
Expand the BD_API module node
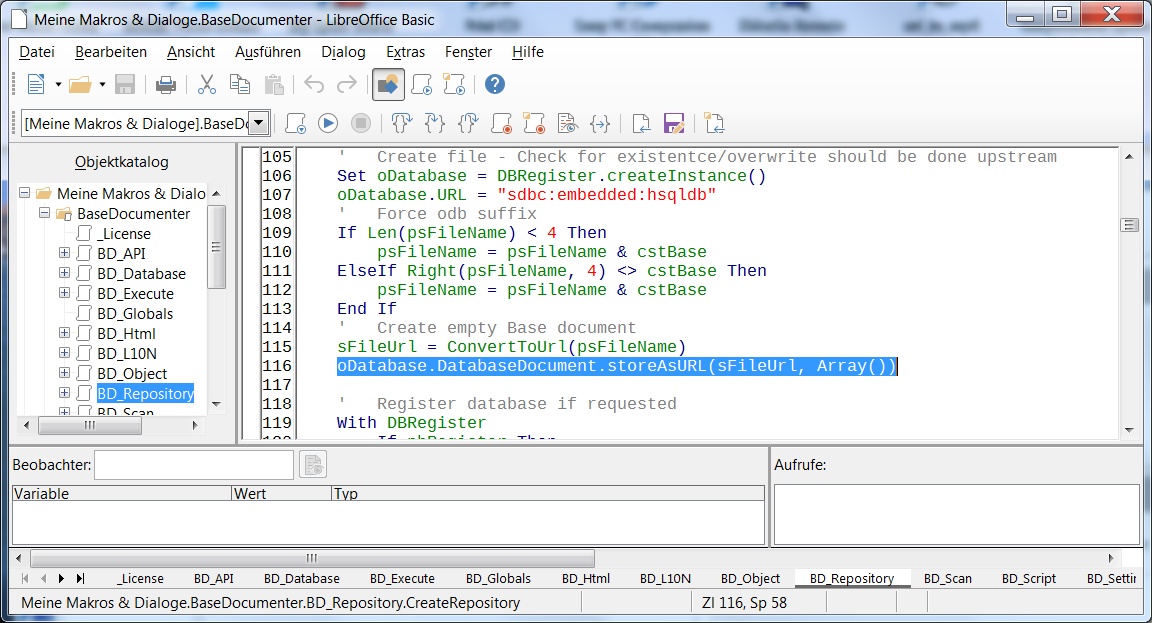pyautogui.click(x=65, y=253)
